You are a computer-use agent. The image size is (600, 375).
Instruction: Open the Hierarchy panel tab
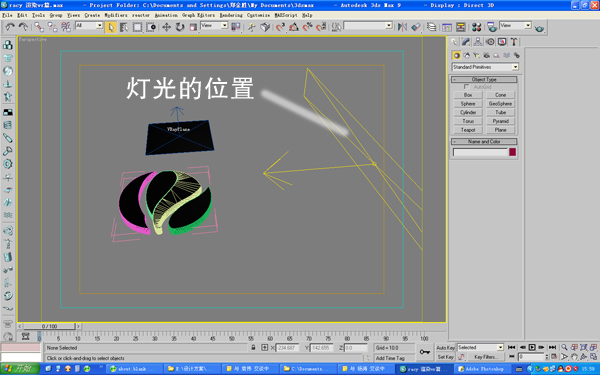pos(478,42)
